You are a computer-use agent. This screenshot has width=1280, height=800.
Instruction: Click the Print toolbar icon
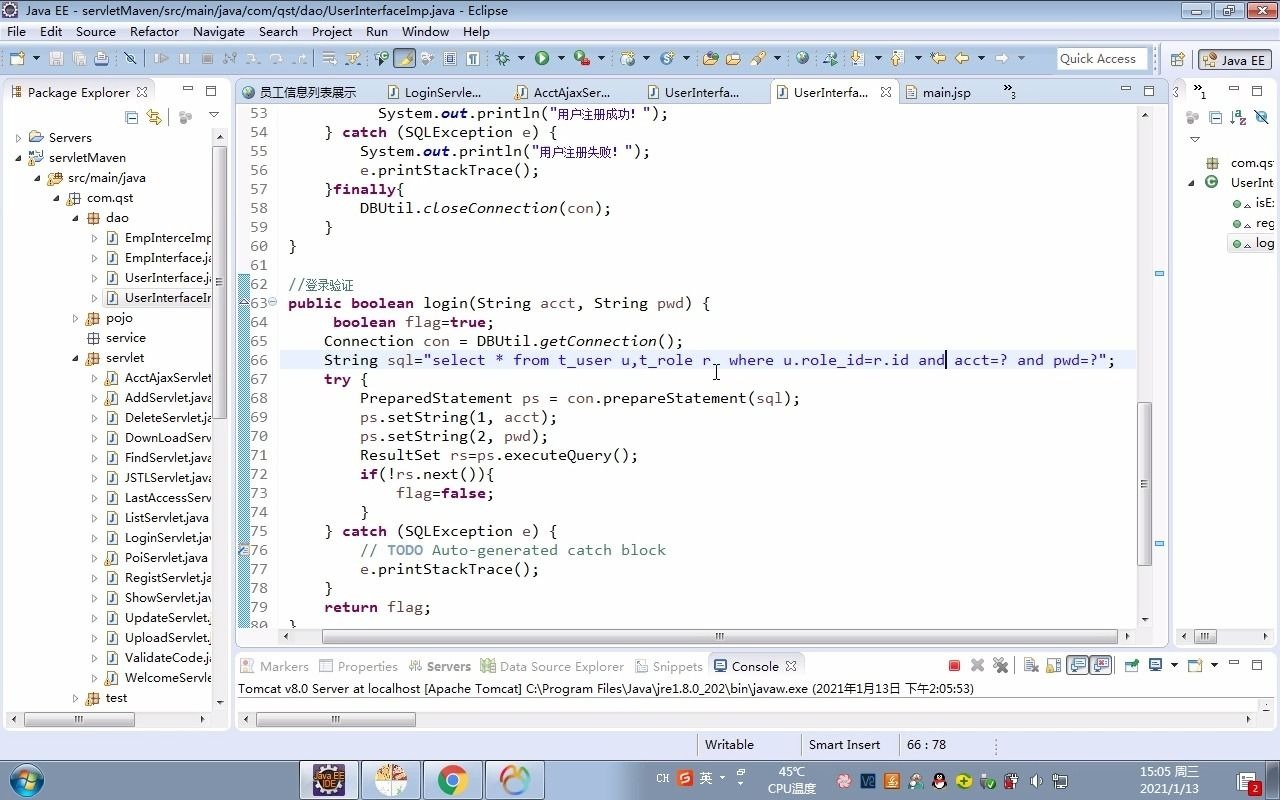[x=101, y=59]
